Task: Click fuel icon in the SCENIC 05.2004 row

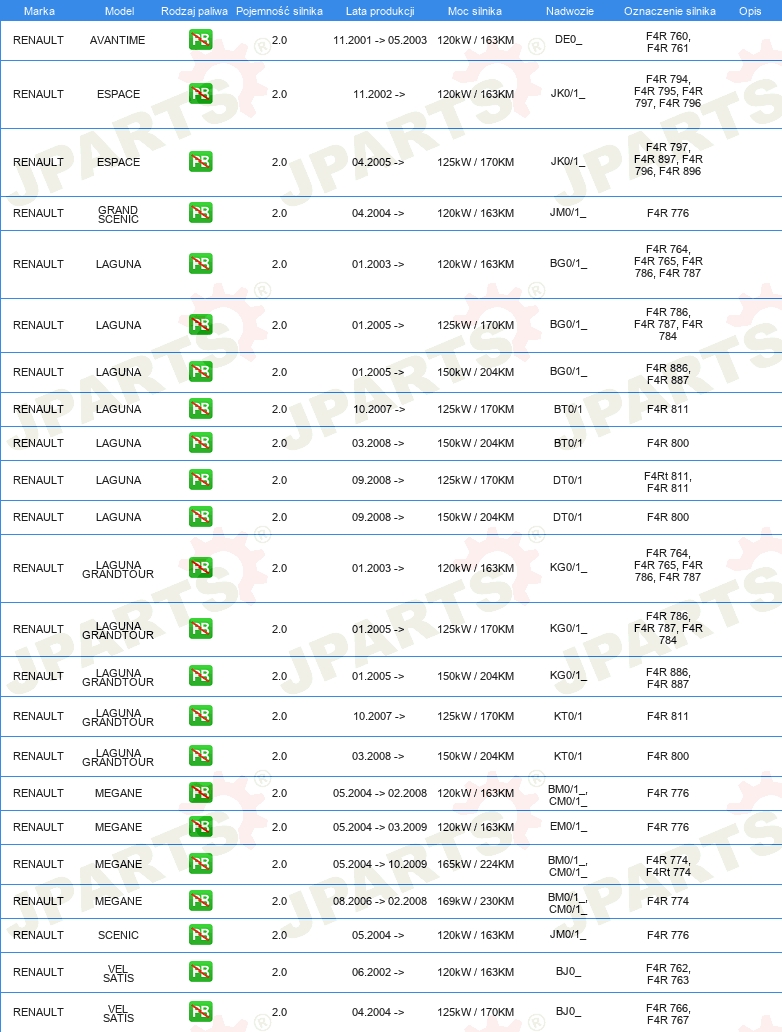Action: [x=201, y=935]
